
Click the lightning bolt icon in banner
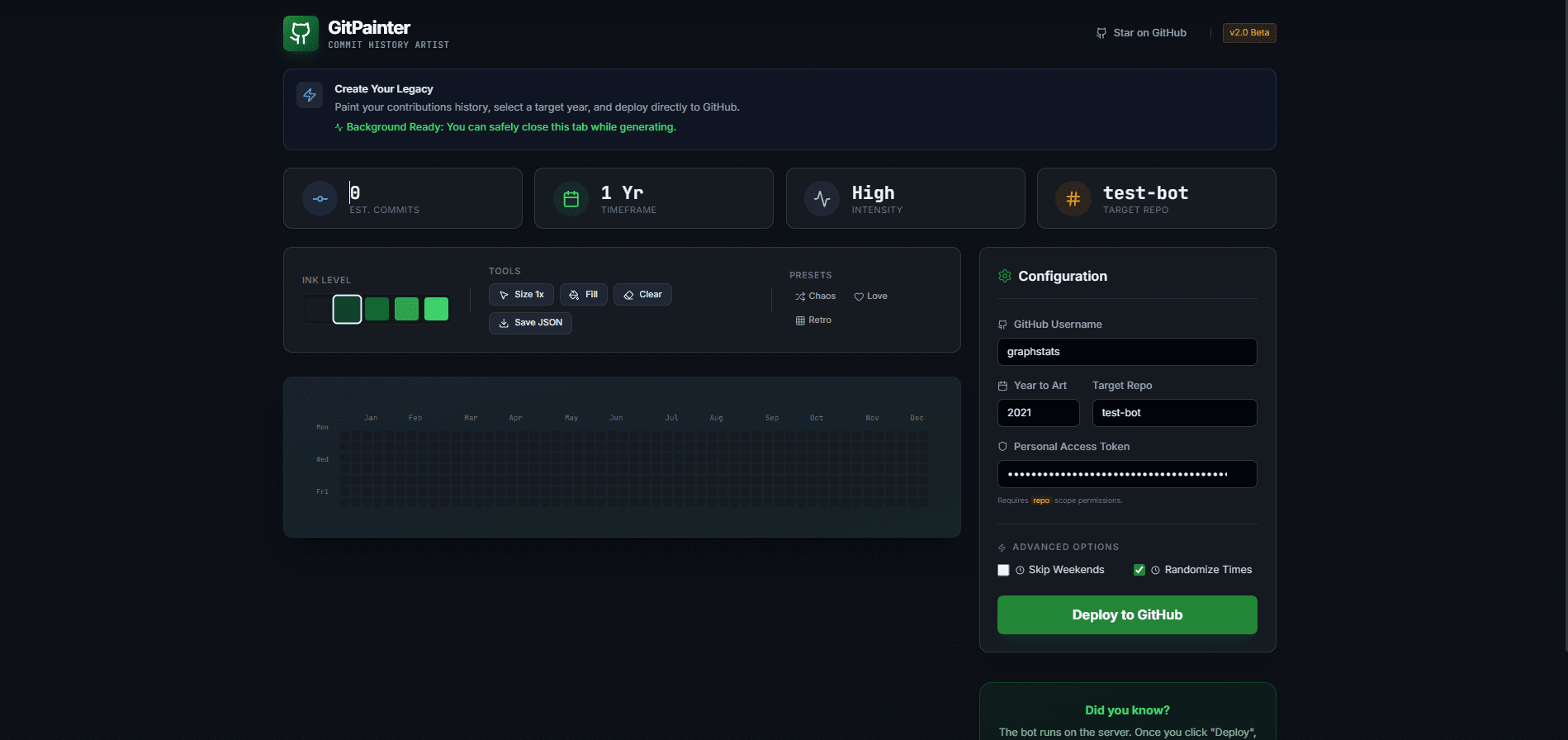click(x=310, y=95)
